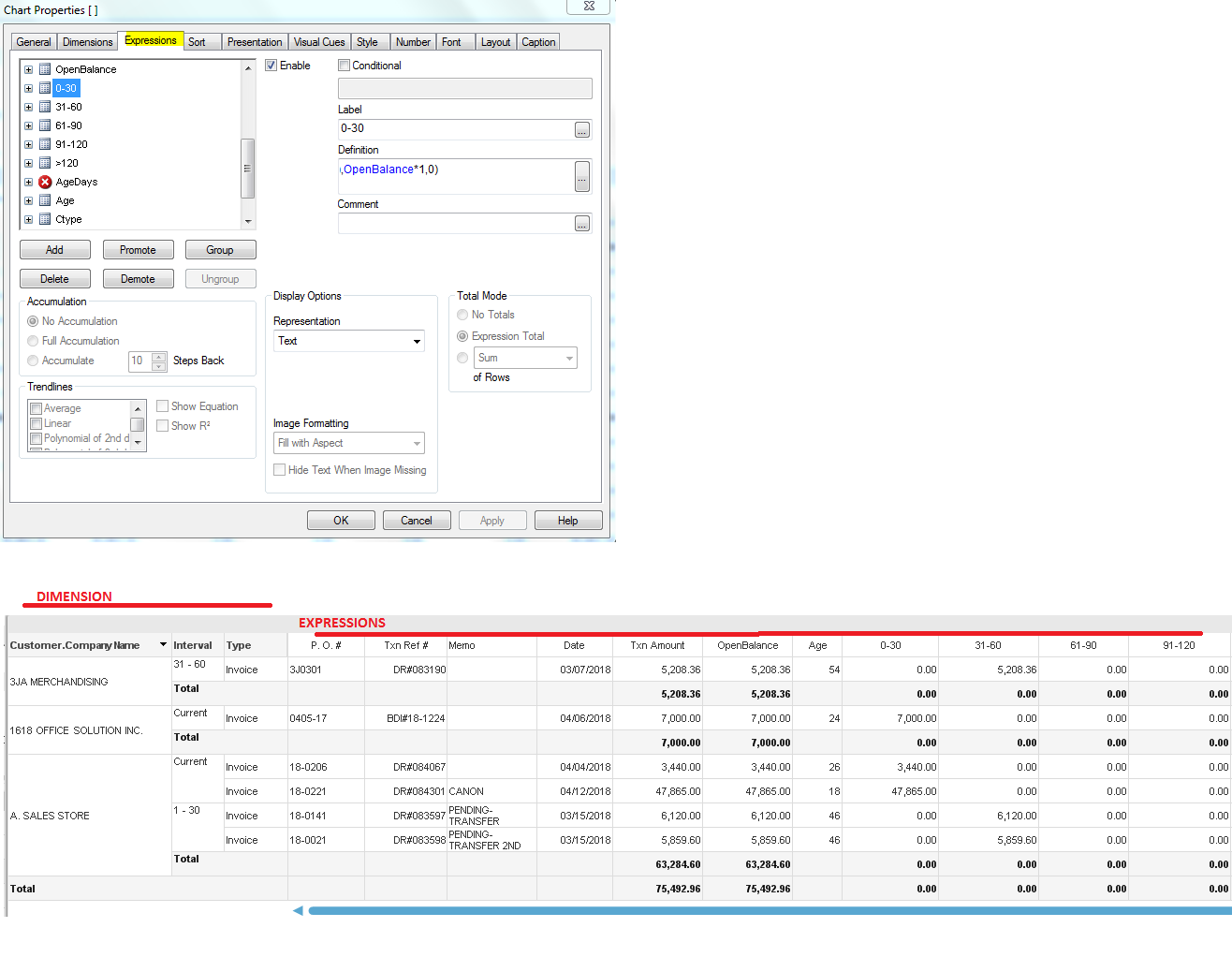The height and width of the screenshot is (957, 1232).
Task: Click the table icon beside 61-90
Action: coord(45,125)
